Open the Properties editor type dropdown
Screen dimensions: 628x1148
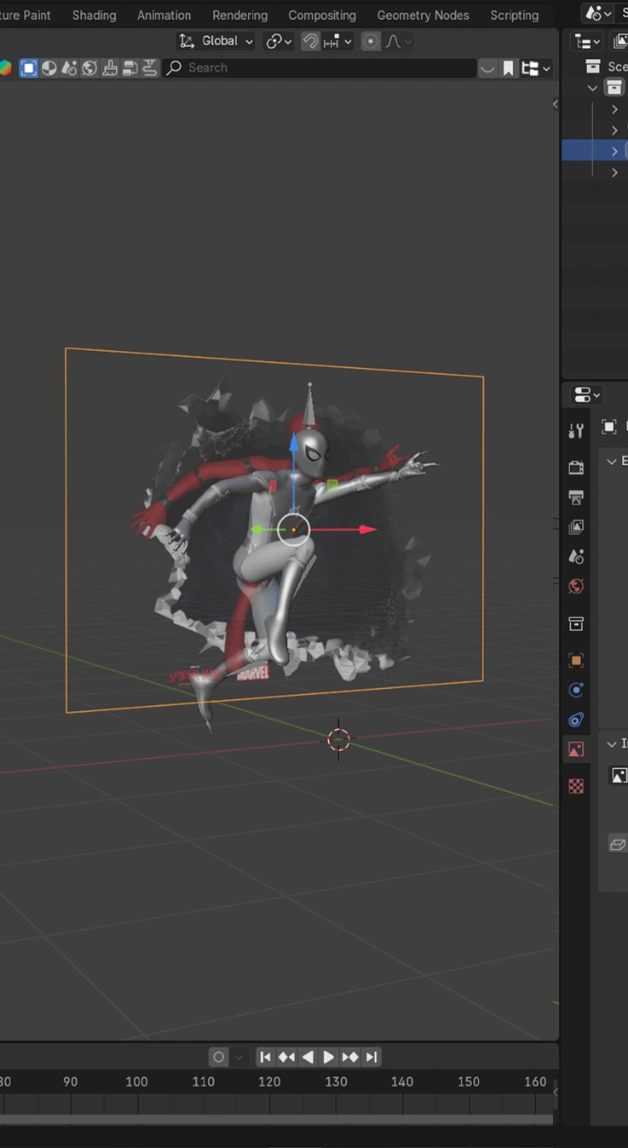(586, 395)
